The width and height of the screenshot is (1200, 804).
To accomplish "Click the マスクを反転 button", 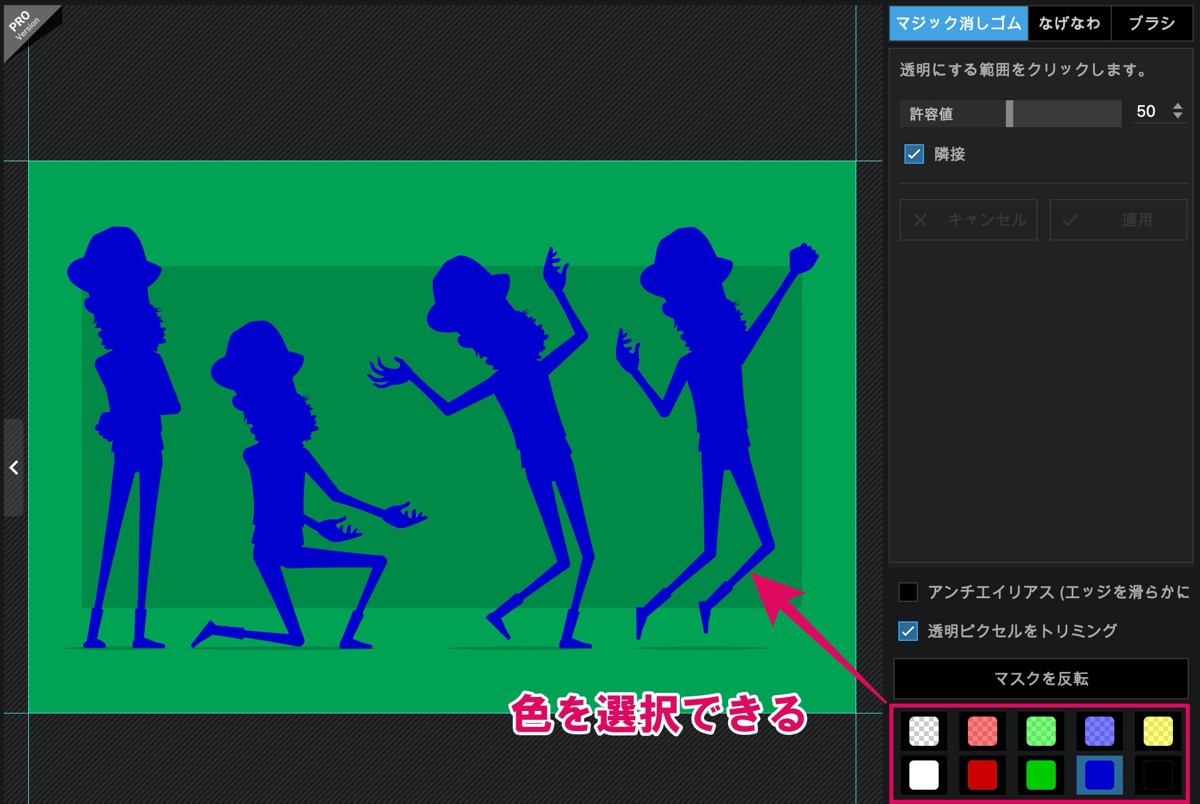I will click(1041, 679).
